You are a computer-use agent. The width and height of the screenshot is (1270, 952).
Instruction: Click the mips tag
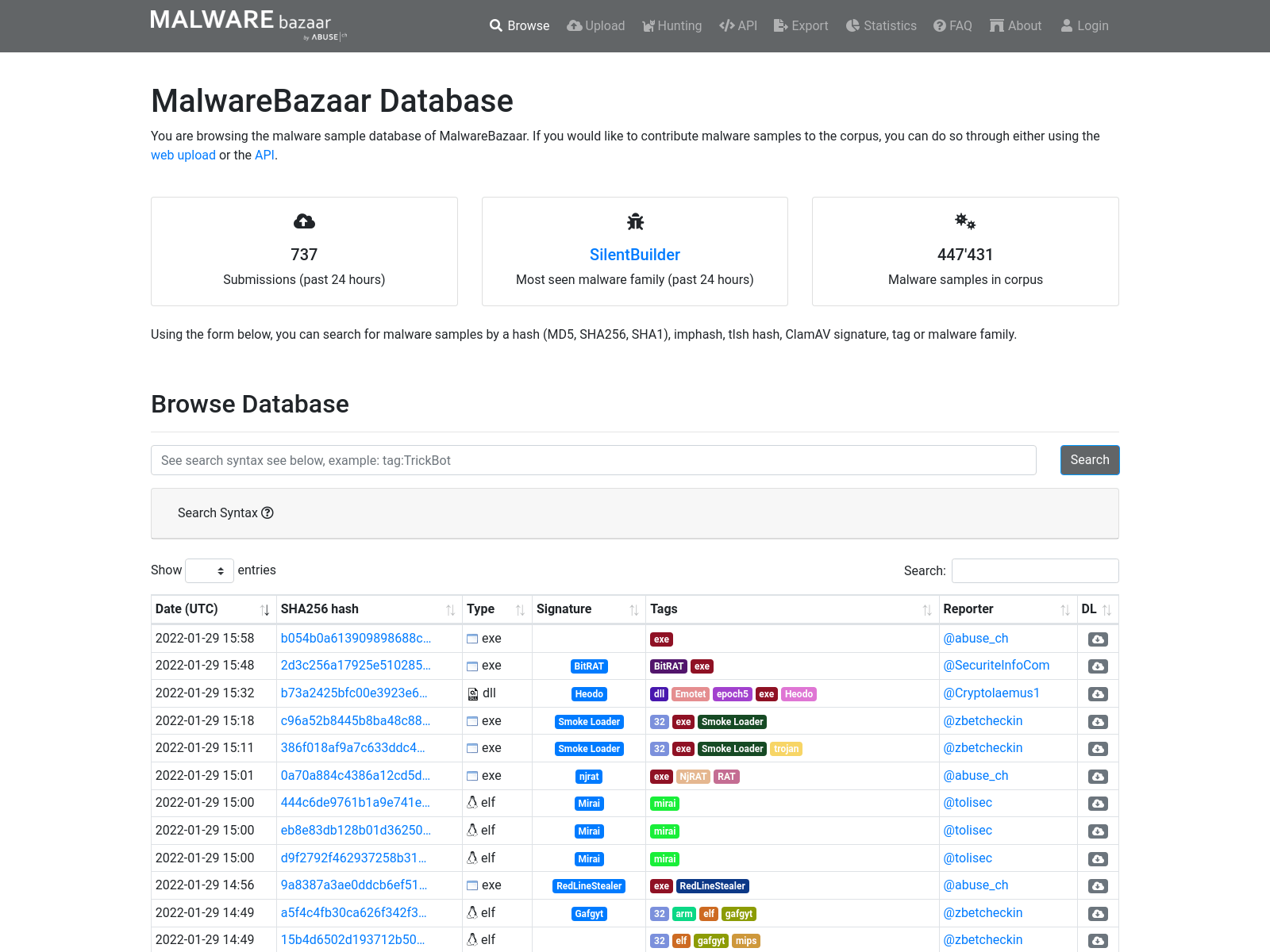pos(746,941)
